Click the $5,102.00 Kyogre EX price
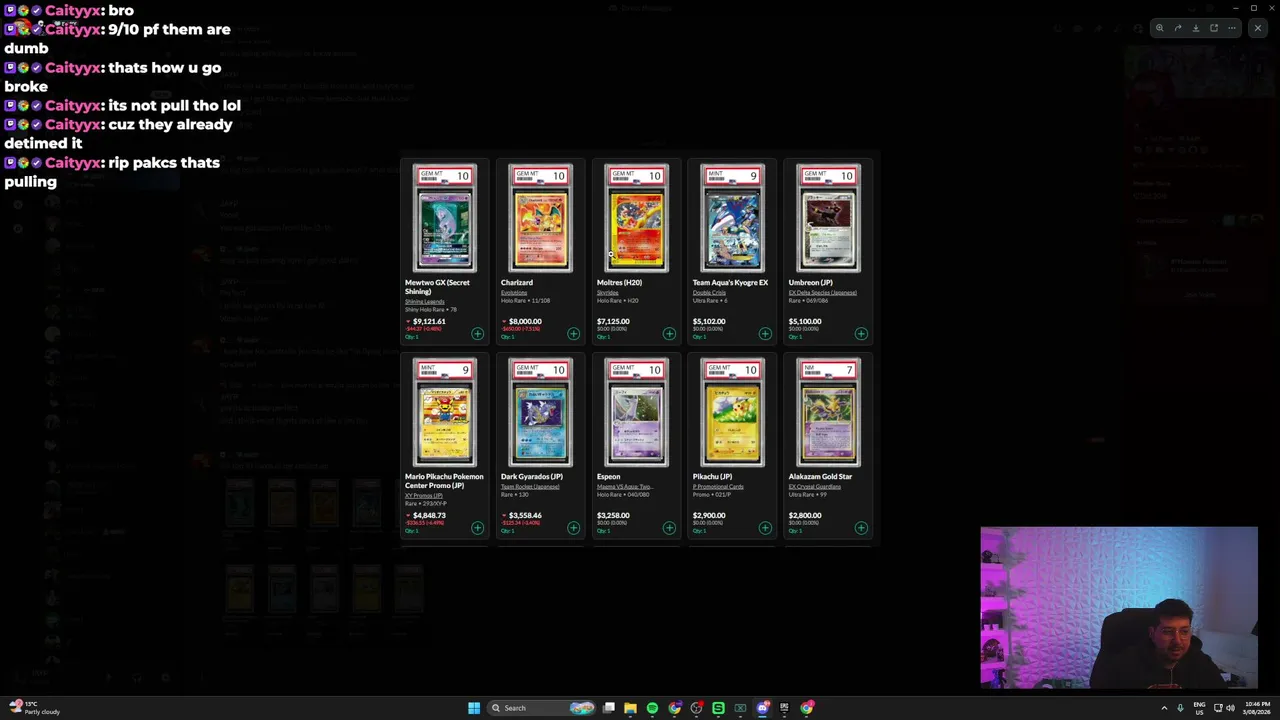This screenshot has width=1280, height=720. coord(709,322)
